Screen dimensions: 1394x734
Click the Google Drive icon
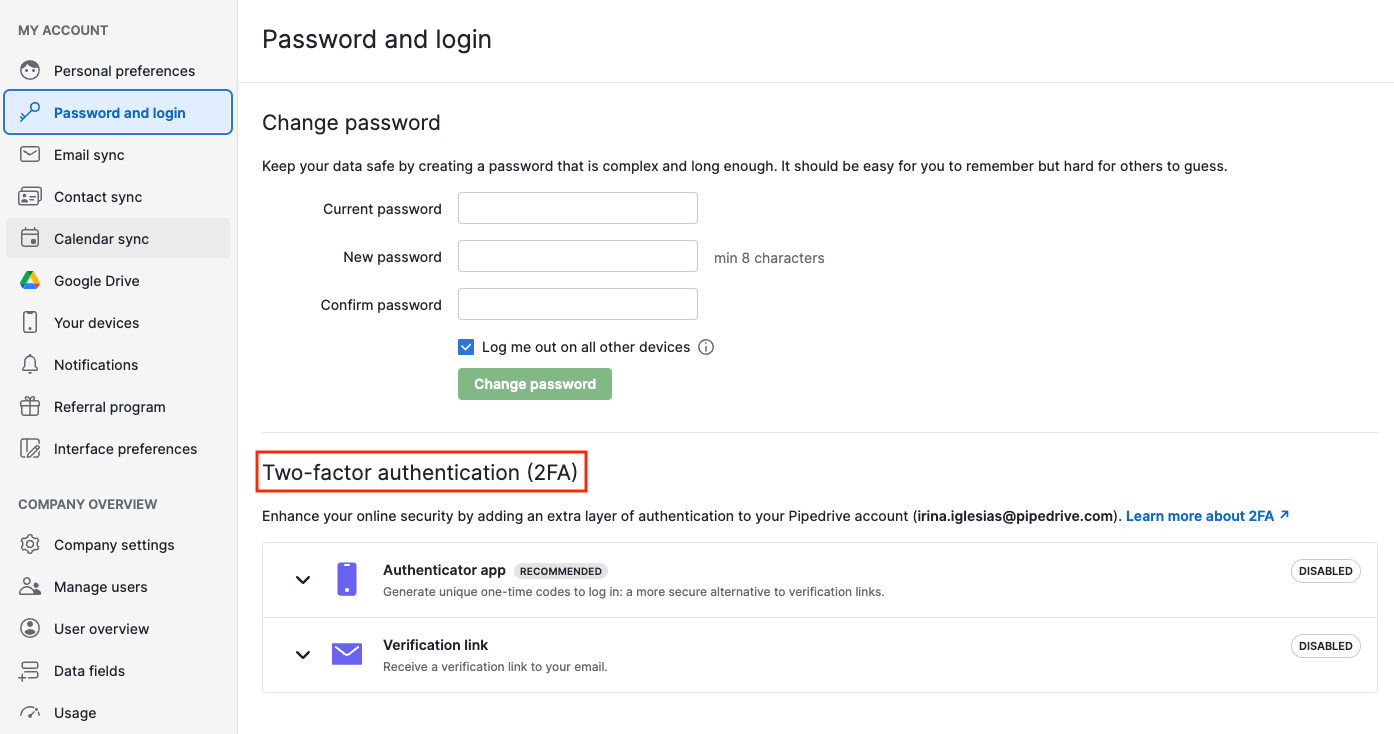(x=29, y=280)
